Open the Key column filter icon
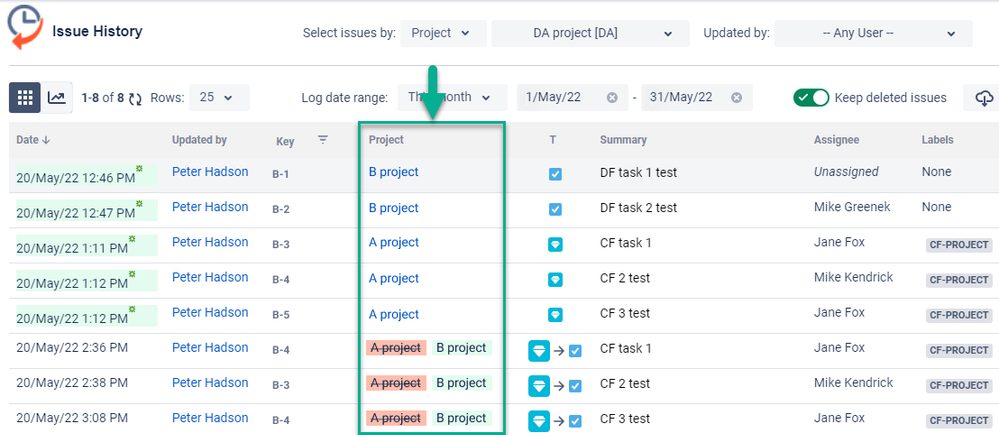Screen dimensions: 999x435 coord(323,139)
